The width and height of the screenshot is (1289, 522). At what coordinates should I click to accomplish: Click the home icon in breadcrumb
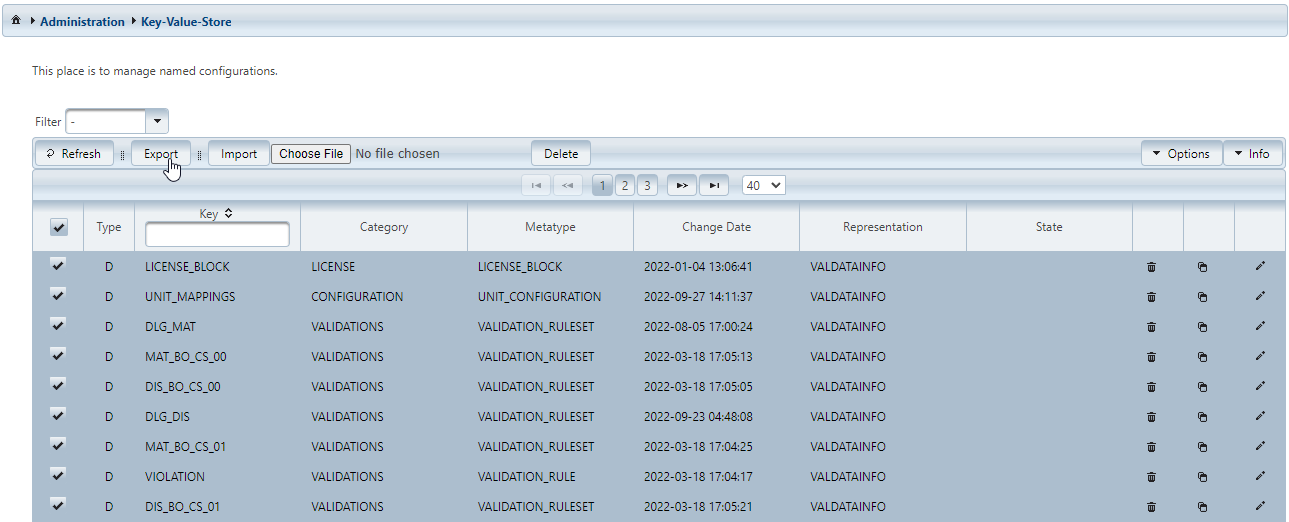pos(16,21)
